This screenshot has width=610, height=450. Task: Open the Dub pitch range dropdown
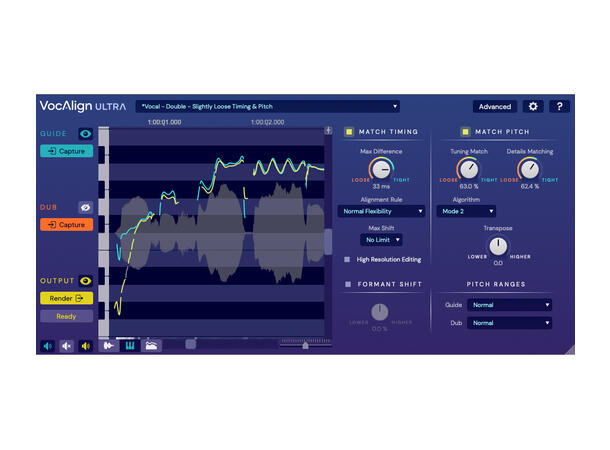[x=509, y=323]
